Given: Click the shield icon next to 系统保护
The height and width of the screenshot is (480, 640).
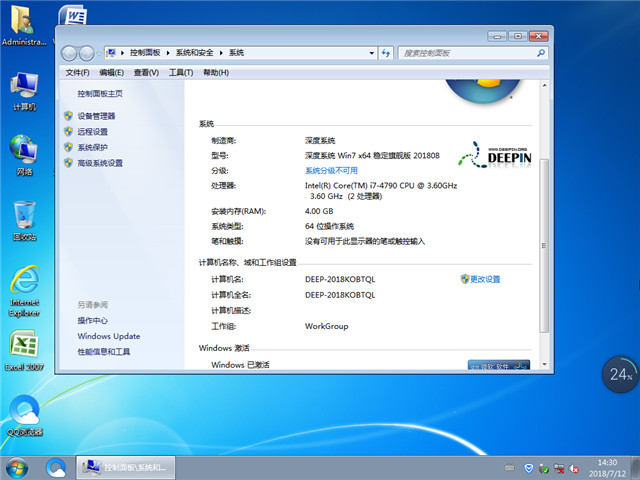Looking at the screenshot, I should [69, 147].
